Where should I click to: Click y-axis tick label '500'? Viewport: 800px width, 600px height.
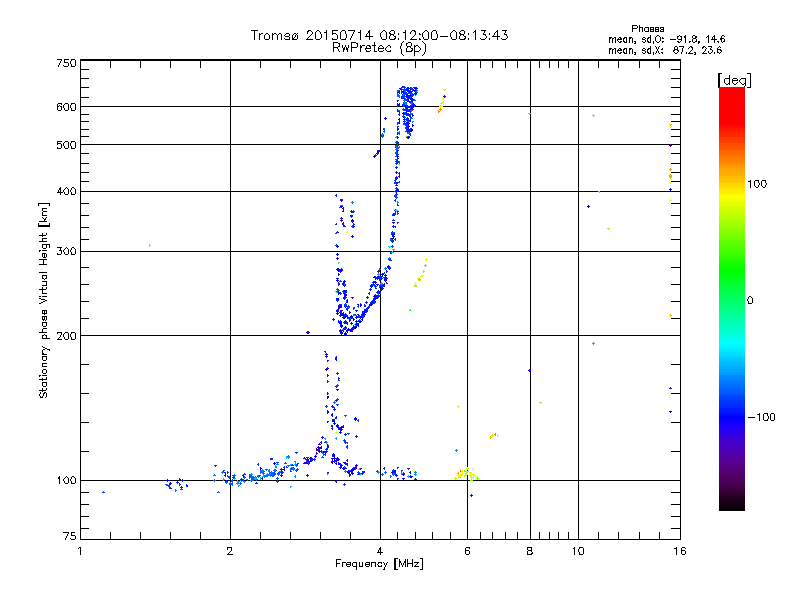[66, 145]
